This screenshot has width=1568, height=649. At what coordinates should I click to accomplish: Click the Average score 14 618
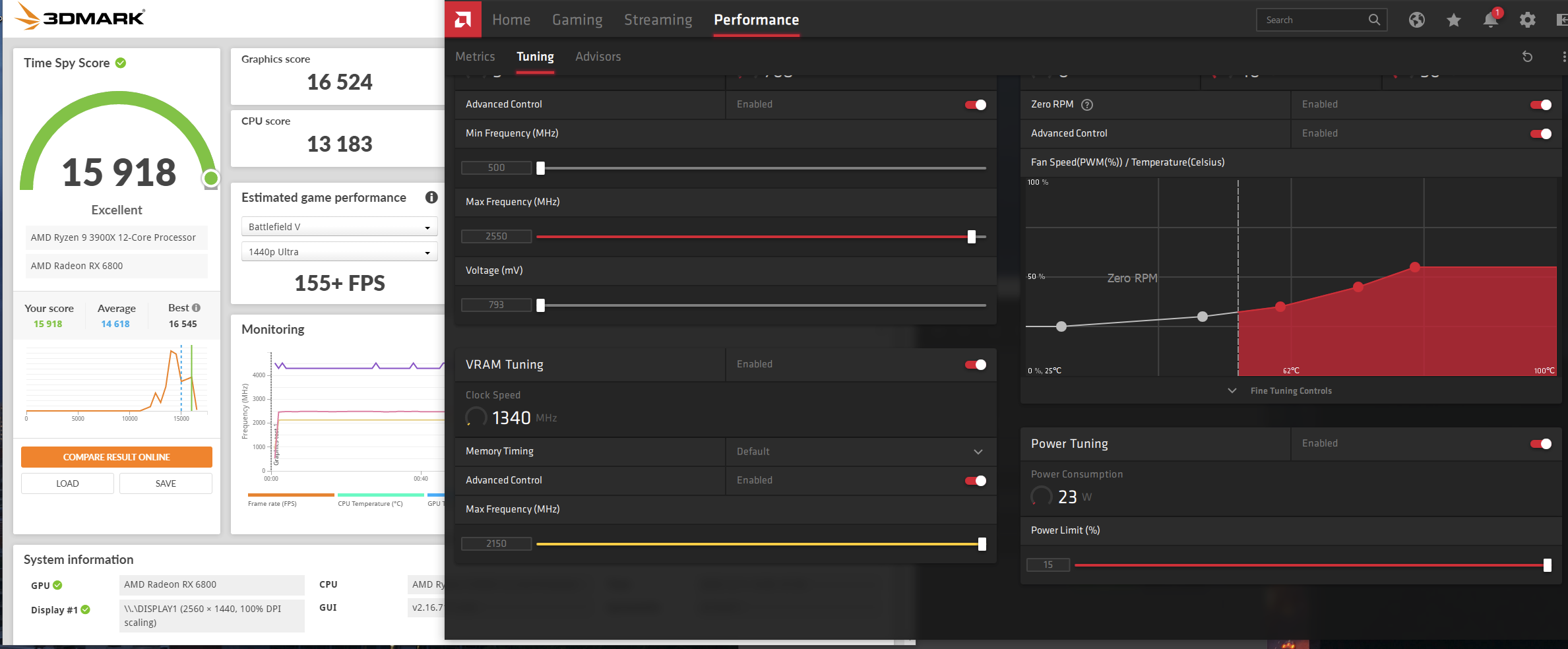115,324
